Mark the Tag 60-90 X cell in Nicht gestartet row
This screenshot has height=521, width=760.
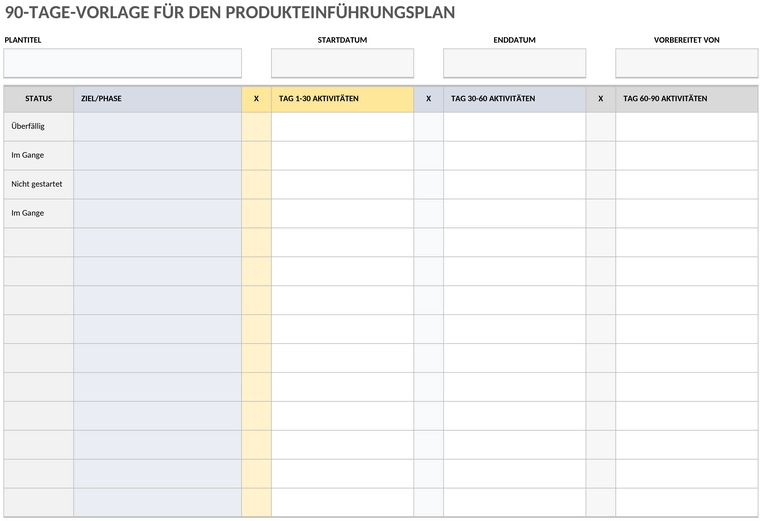pyautogui.click(x=601, y=185)
